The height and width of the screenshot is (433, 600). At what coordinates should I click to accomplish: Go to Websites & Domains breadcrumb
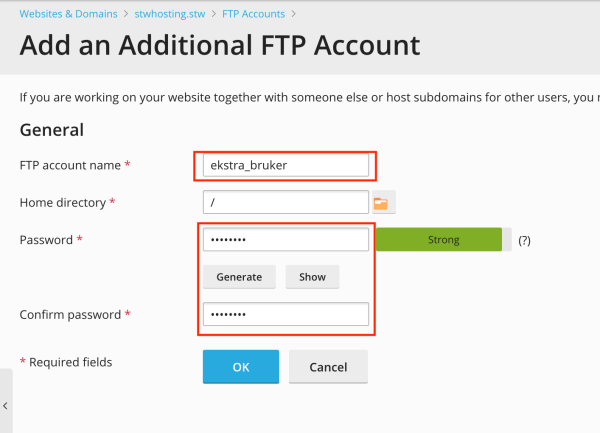[x=68, y=14]
